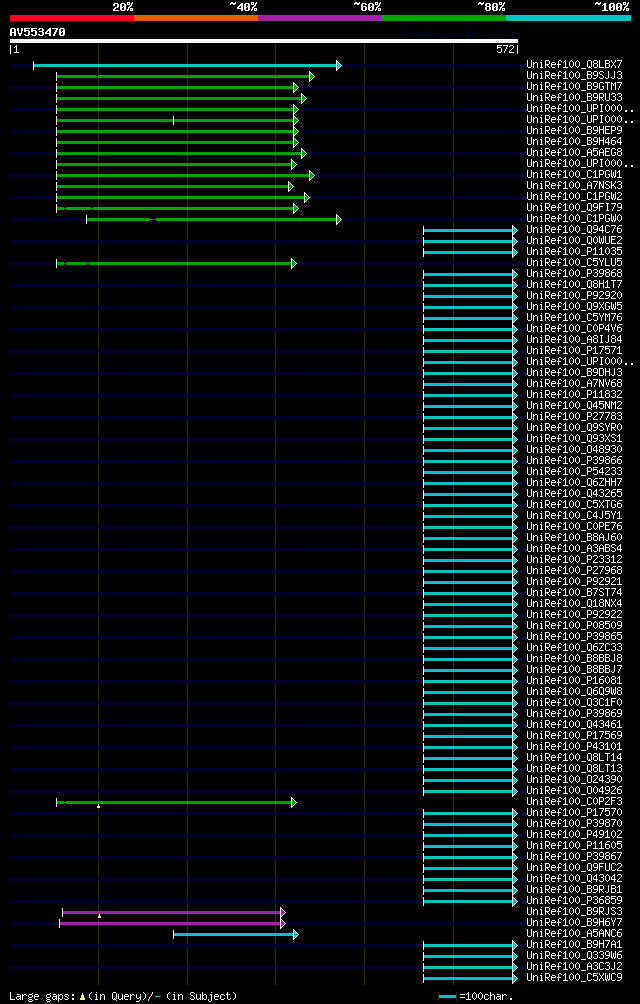The image size is (640, 1004).
Task: Select the UniRef100_Q9FI79 hit label
Action: tap(574, 207)
